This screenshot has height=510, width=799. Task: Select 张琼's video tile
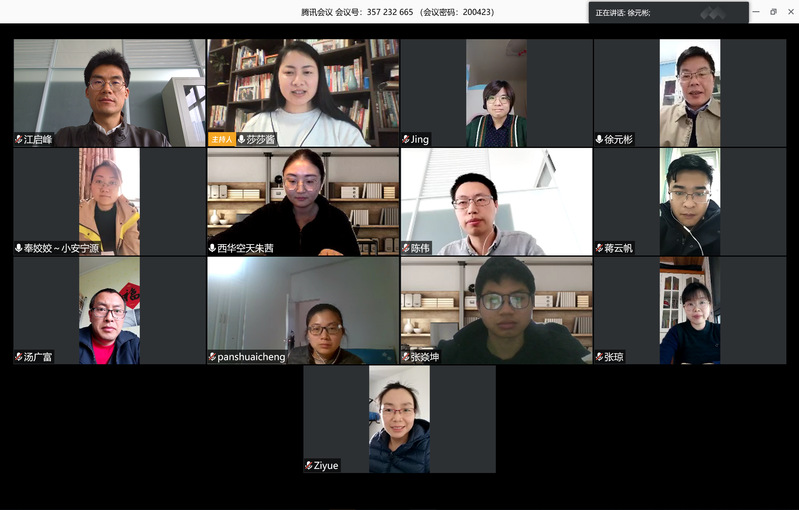pyautogui.click(x=690, y=310)
